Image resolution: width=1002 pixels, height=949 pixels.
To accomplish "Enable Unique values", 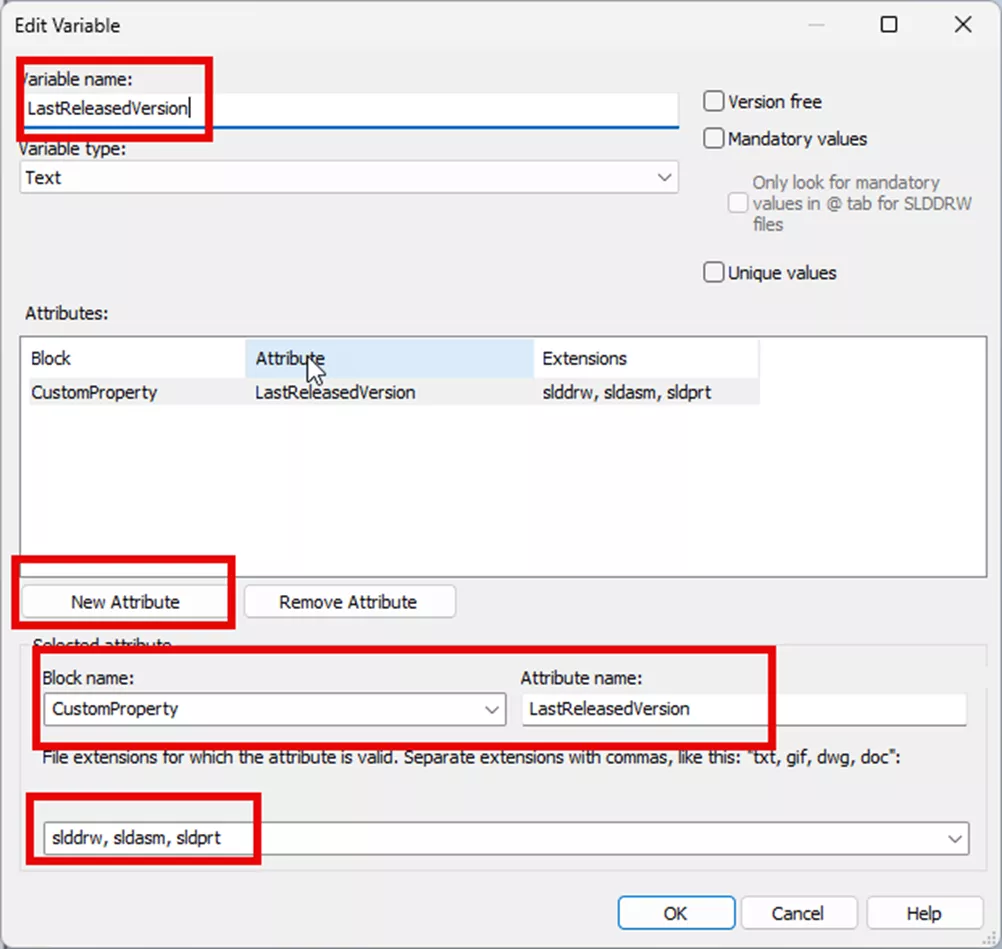I will point(714,272).
